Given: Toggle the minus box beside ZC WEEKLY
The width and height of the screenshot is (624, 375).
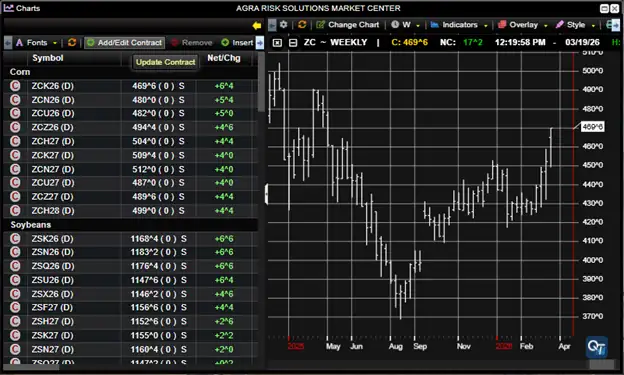Looking at the screenshot, I should pyautogui.click(x=293, y=43).
